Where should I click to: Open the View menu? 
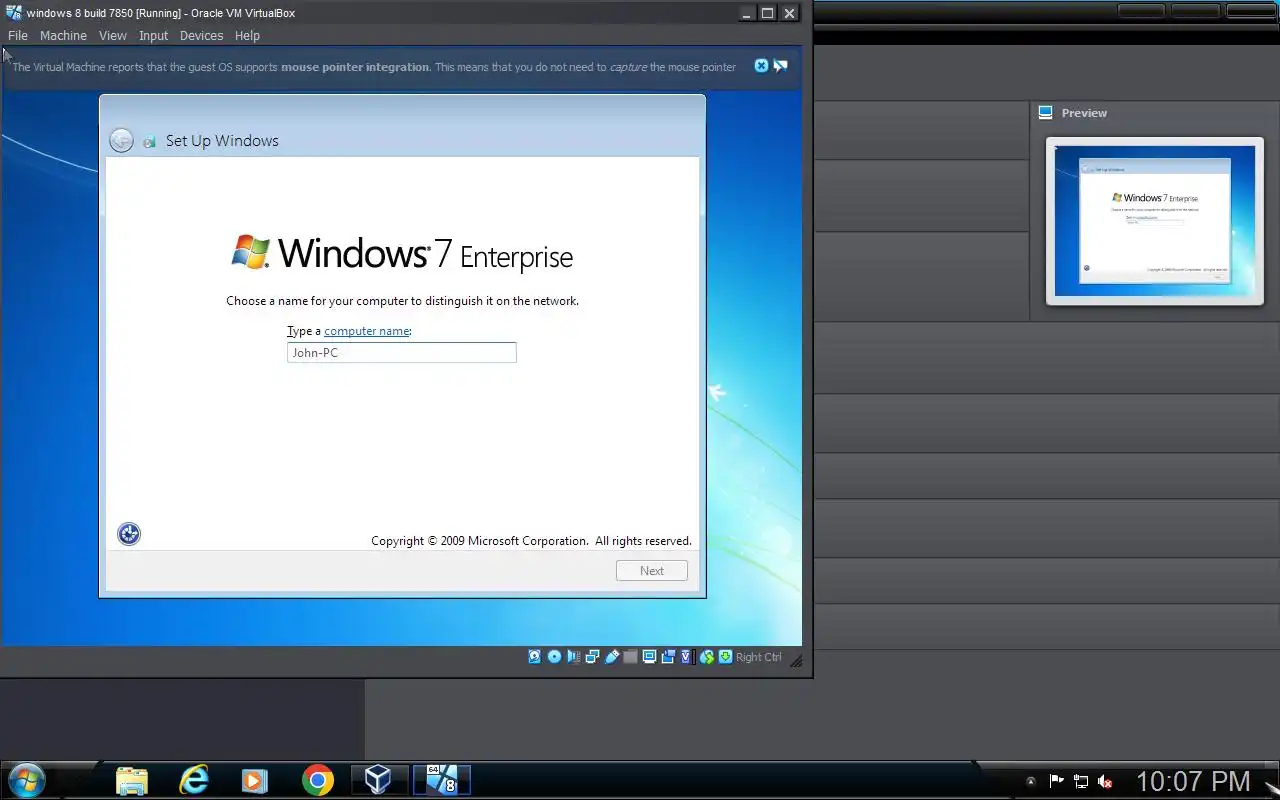coord(113,35)
